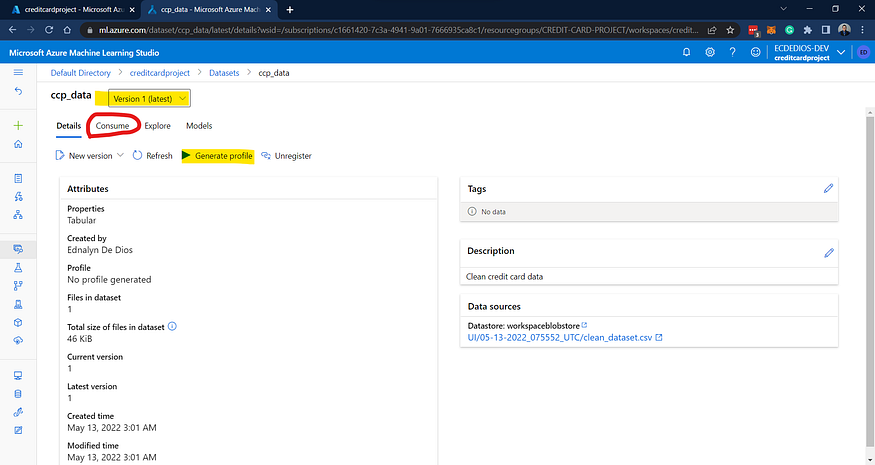
Task: Select the Models tab
Action: click(x=199, y=126)
